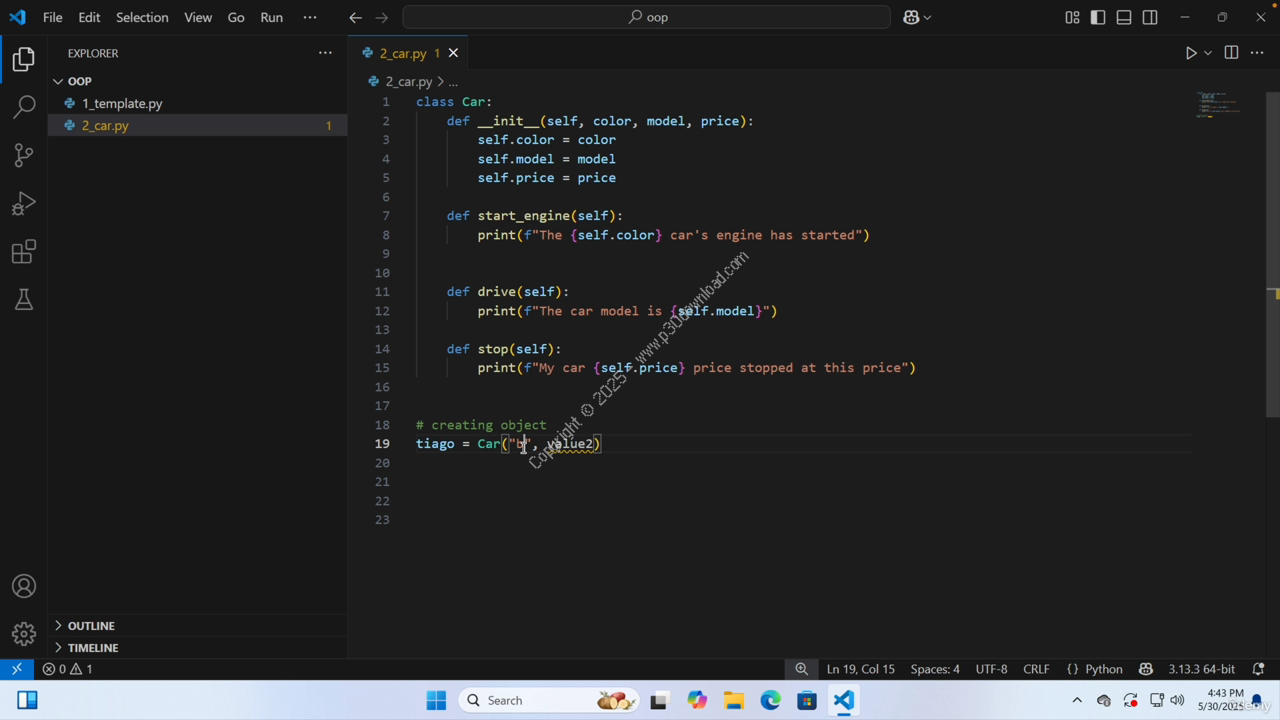Open the Run and Debug view
The height and width of the screenshot is (720, 1280).
(x=24, y=203)
